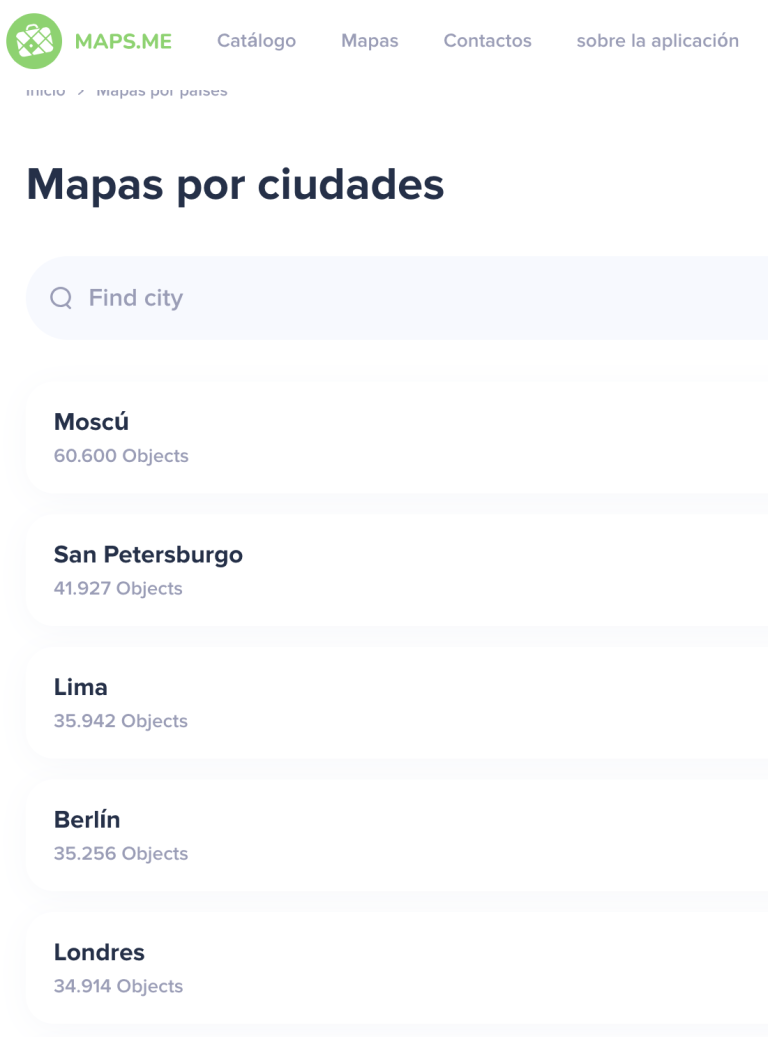
Task: Click the 35.256 Objects count label
Action: [x=120, y=854]
